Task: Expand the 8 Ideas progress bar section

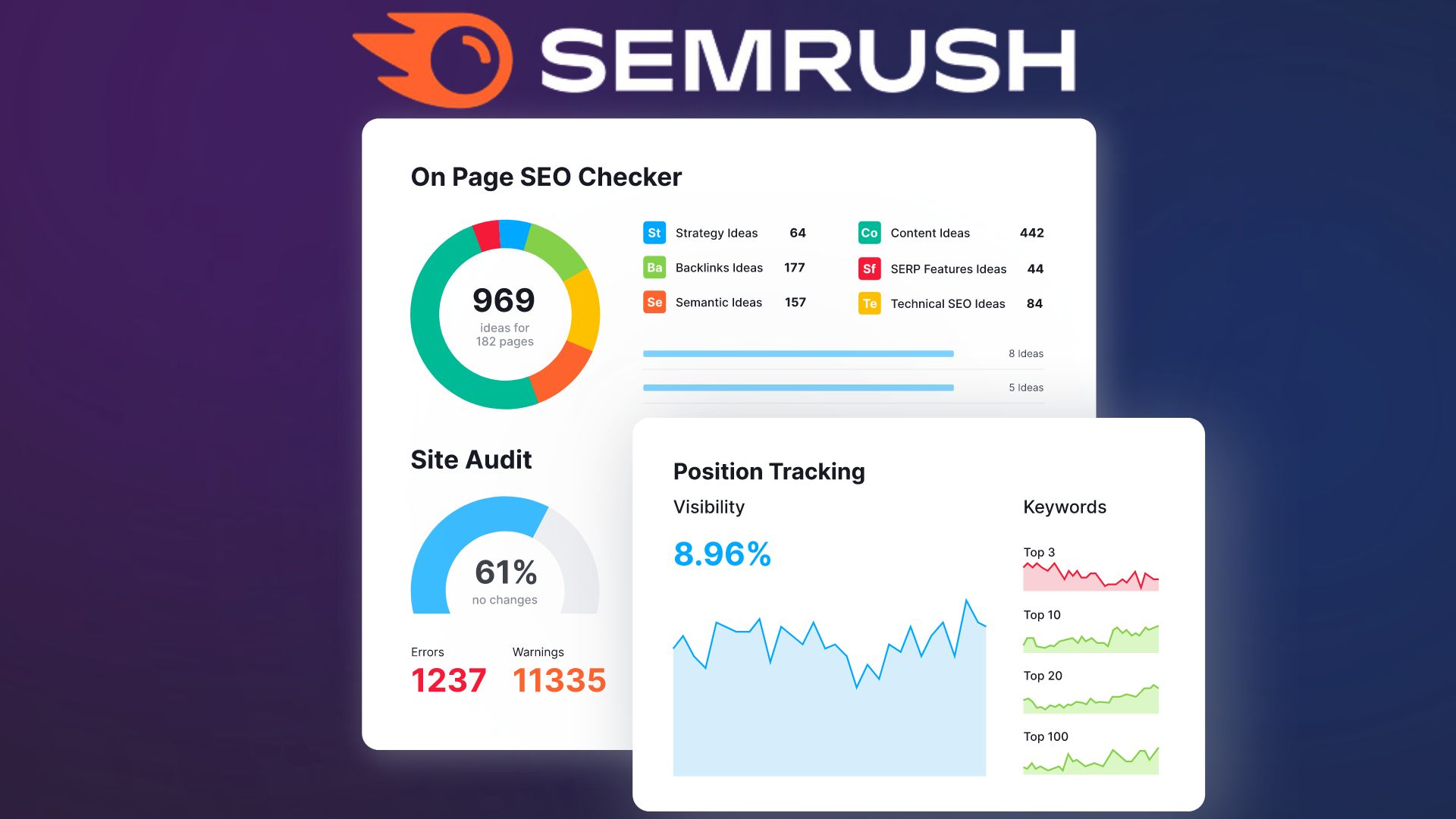Action: [x=801, y=353]
